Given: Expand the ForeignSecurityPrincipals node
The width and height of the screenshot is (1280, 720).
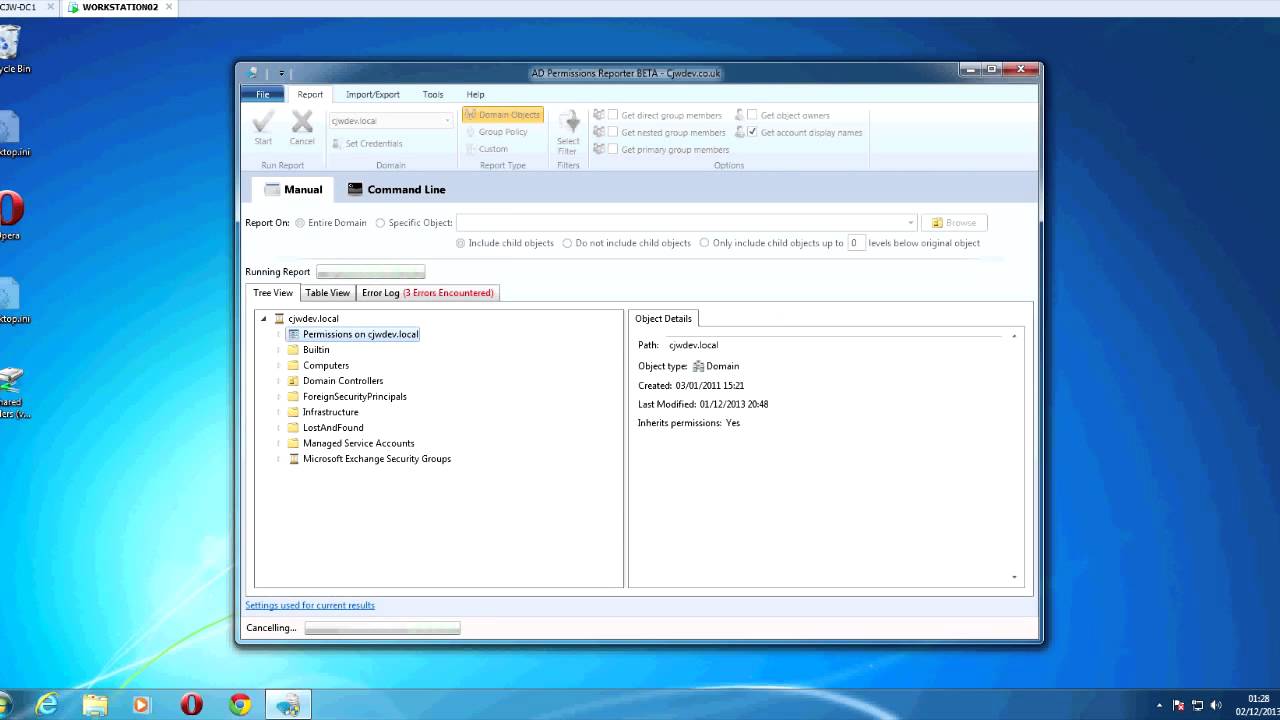Looking at the screenshot, I should (279, 397).
